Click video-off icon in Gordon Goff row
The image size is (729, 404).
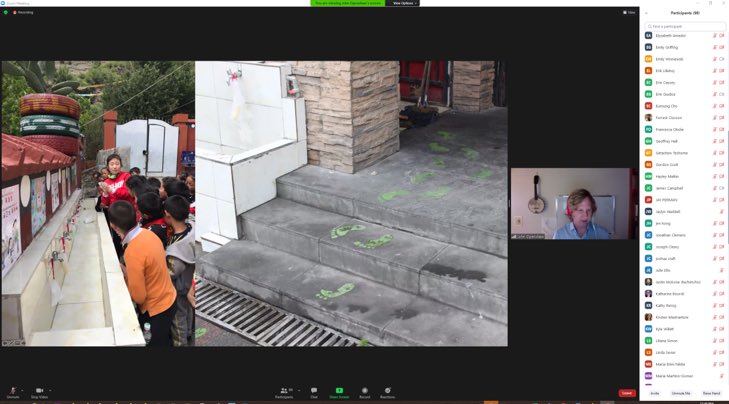click(722, 165)
